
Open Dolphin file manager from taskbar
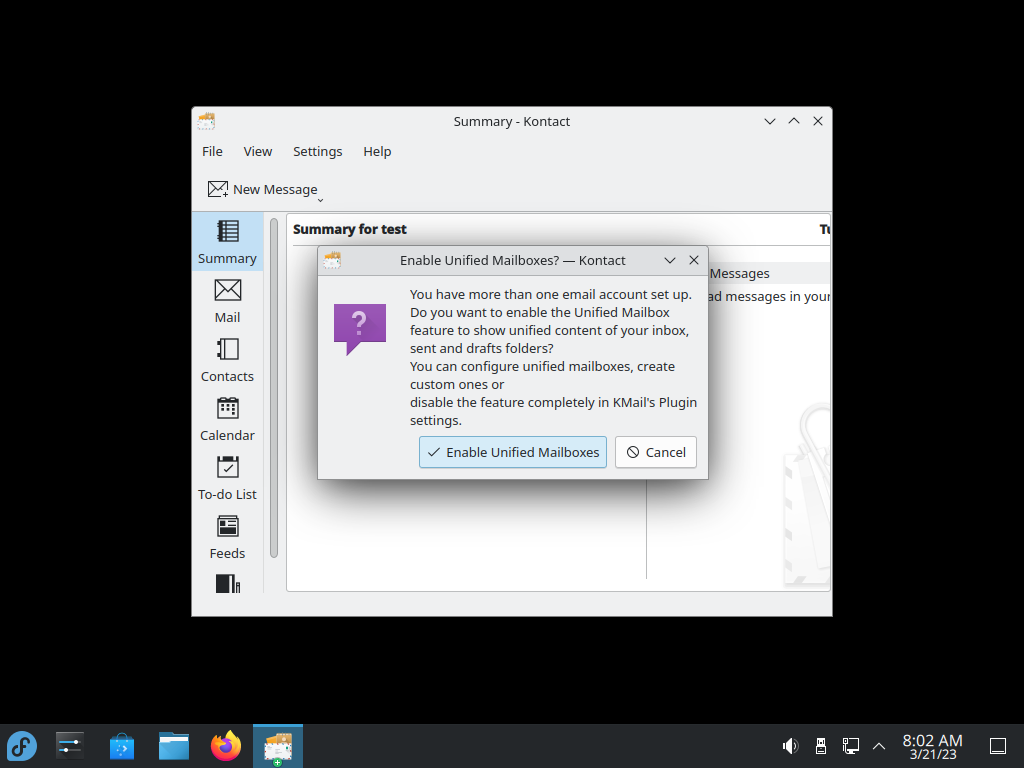pos(174,746)
